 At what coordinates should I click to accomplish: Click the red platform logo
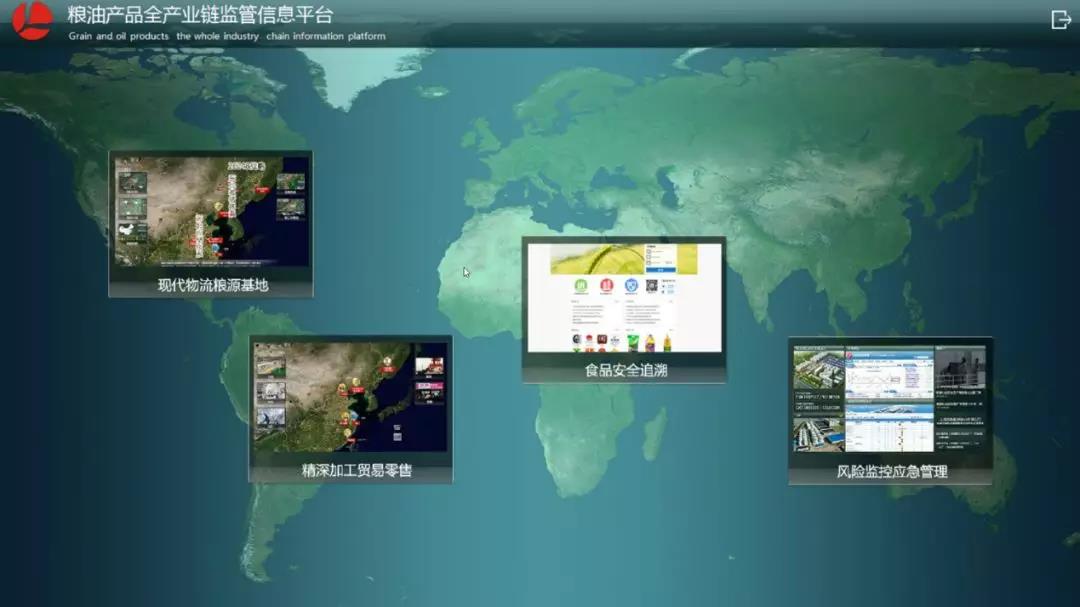click(x=32, y=20)
